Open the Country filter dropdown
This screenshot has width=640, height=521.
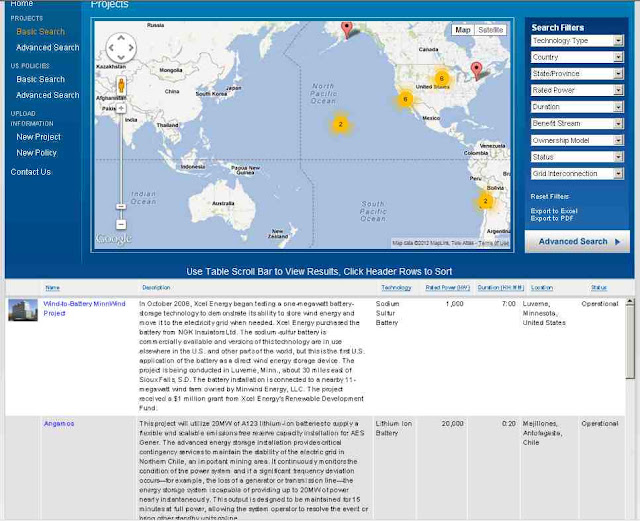coord(577,57)
